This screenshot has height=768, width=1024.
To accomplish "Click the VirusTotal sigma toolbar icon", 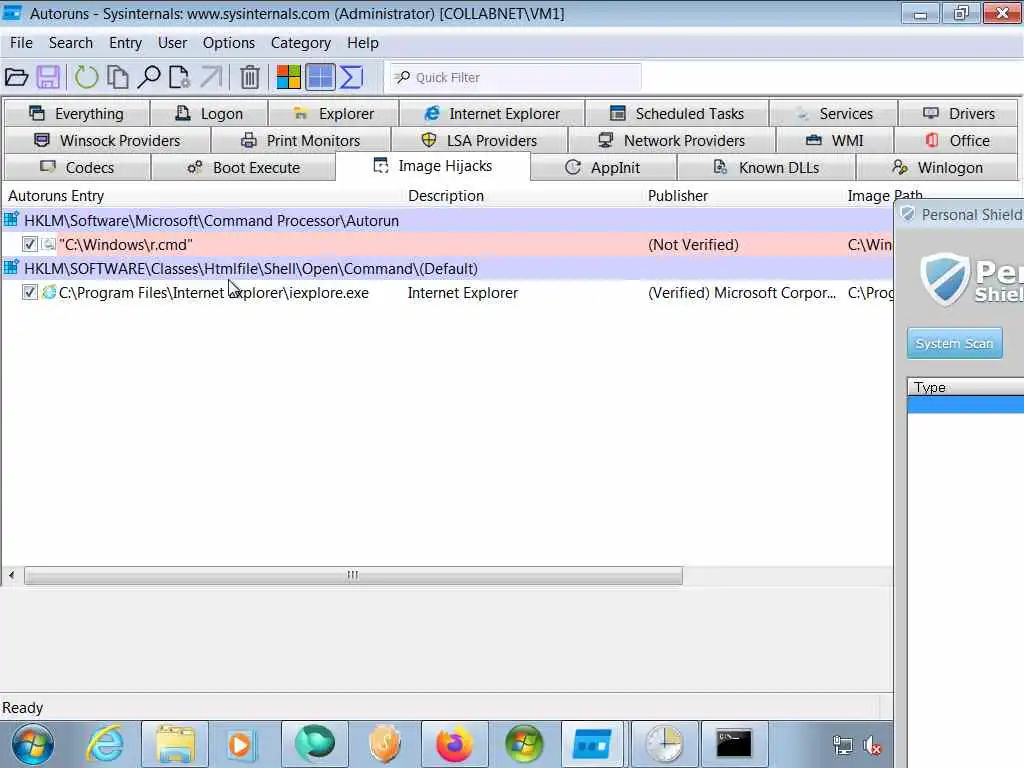I will [351, 77].
